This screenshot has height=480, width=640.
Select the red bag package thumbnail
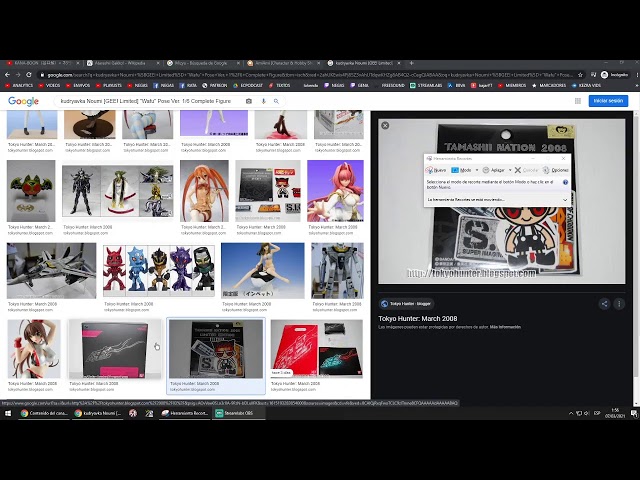[317, 349]
